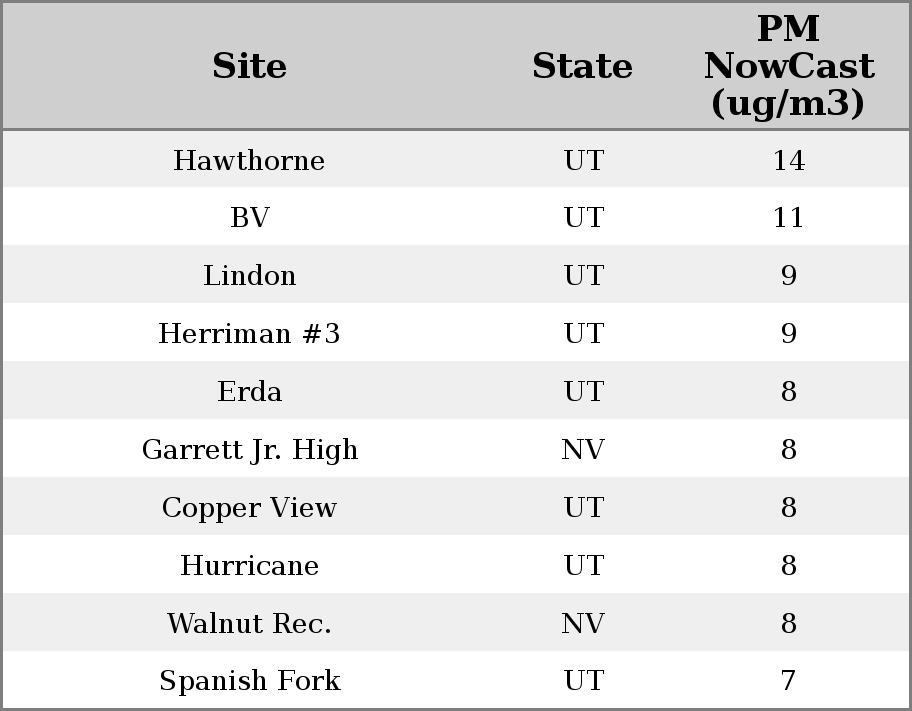
Task: Click the NV state cell for Walnut Rec.
Action: [x=583, y=624]
